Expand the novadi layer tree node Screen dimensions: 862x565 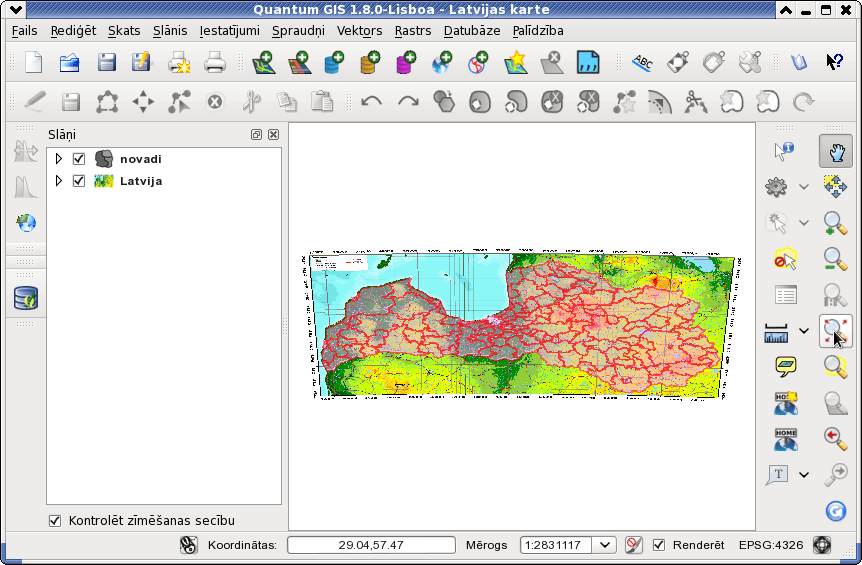pos(58,159)
